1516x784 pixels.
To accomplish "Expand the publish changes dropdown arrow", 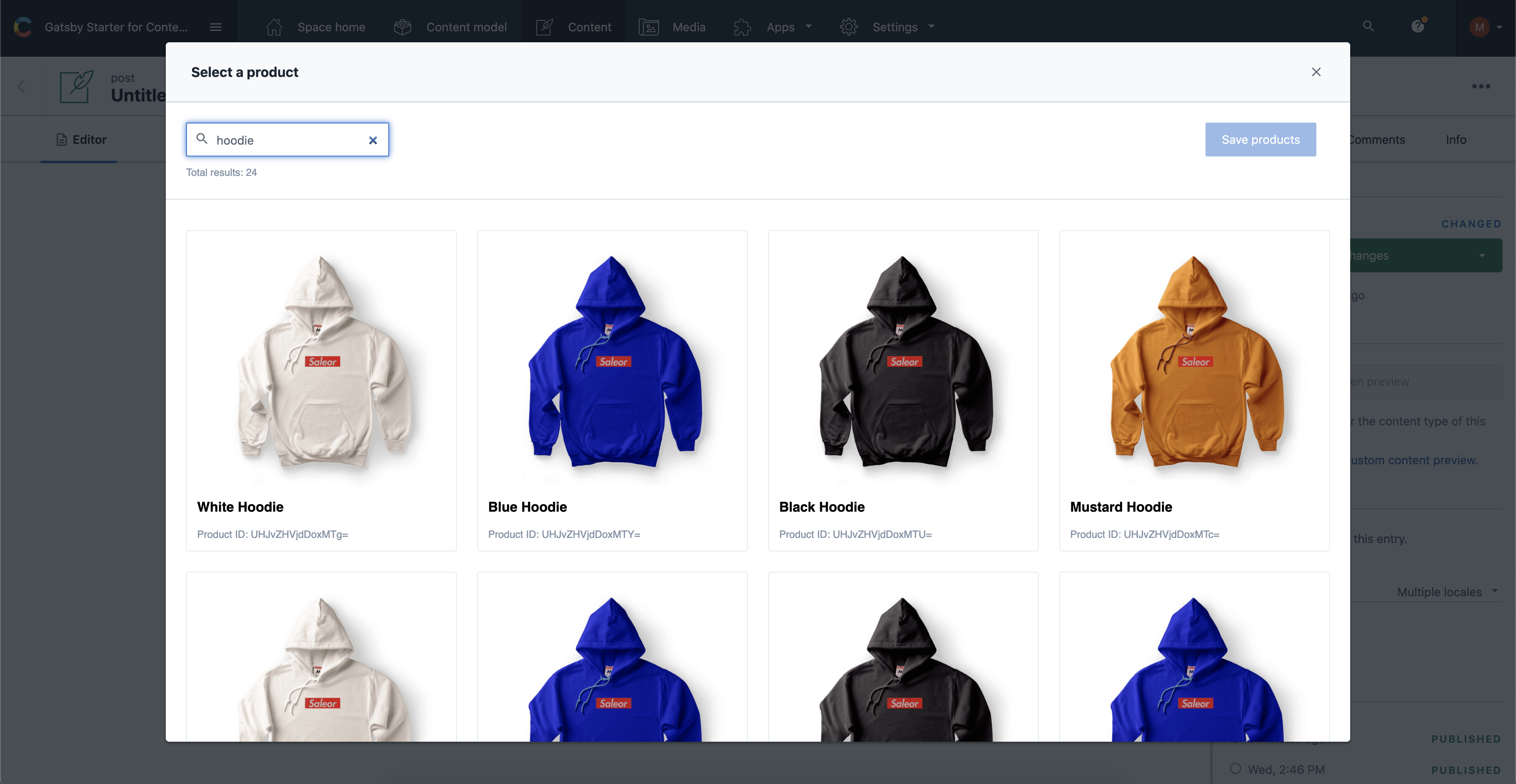I will [x=1483, y=255].
